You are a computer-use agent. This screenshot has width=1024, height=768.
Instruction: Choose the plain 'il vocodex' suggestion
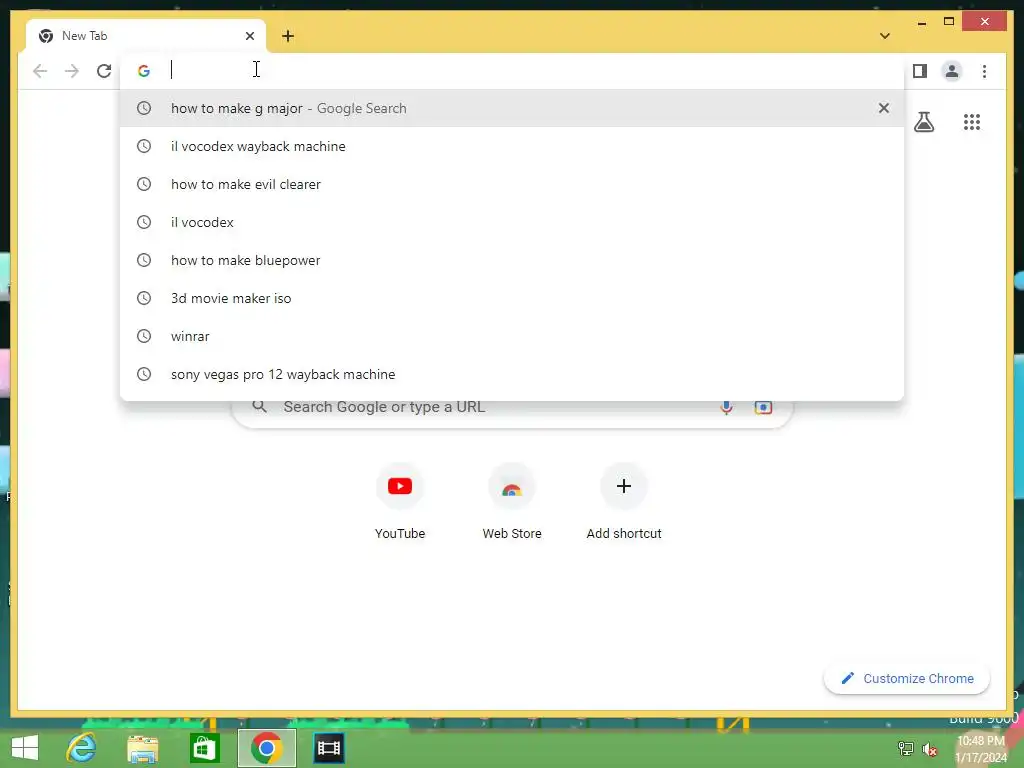[512, 222]
